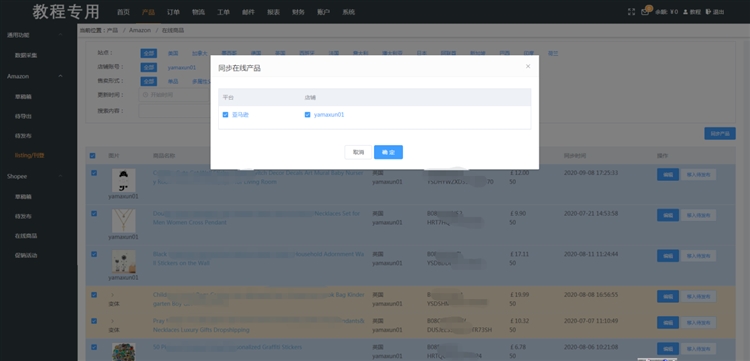Open 待发布 under the Shopee section
The image size is (750, 361).
click(x=23, y=216)
